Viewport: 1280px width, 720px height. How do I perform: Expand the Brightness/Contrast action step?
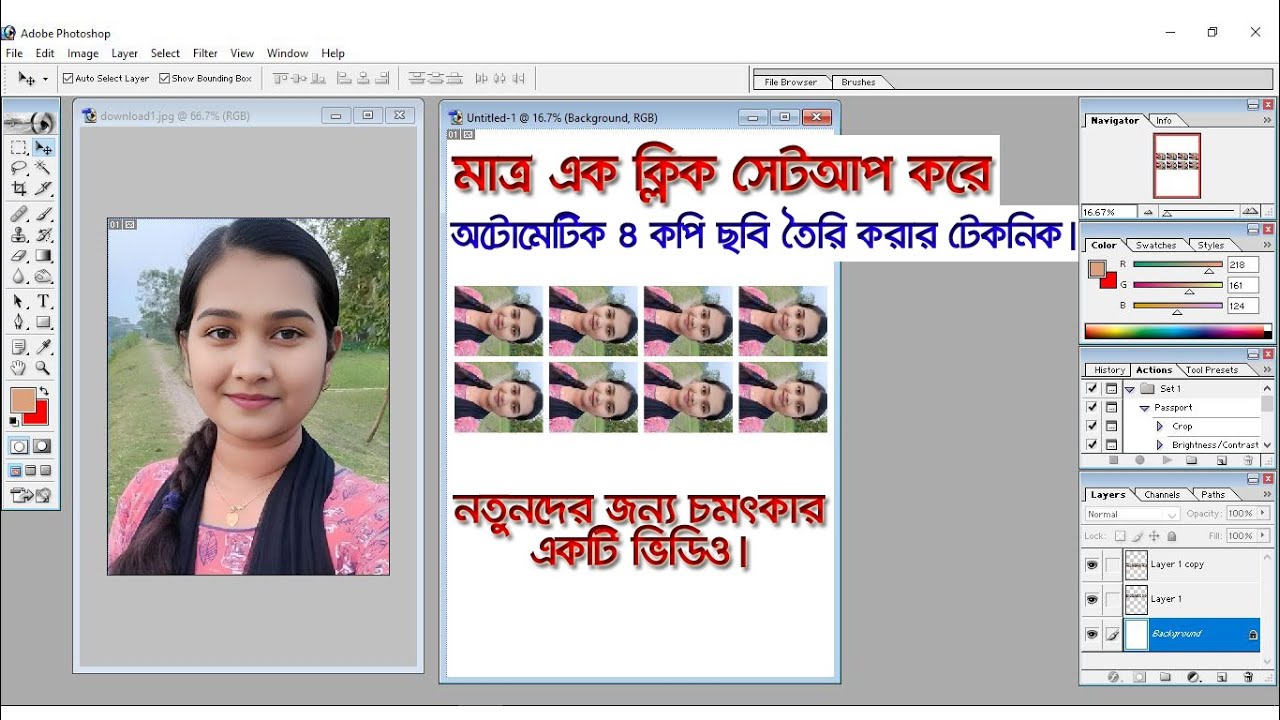pyautogui.click(x=1160, y=445)
